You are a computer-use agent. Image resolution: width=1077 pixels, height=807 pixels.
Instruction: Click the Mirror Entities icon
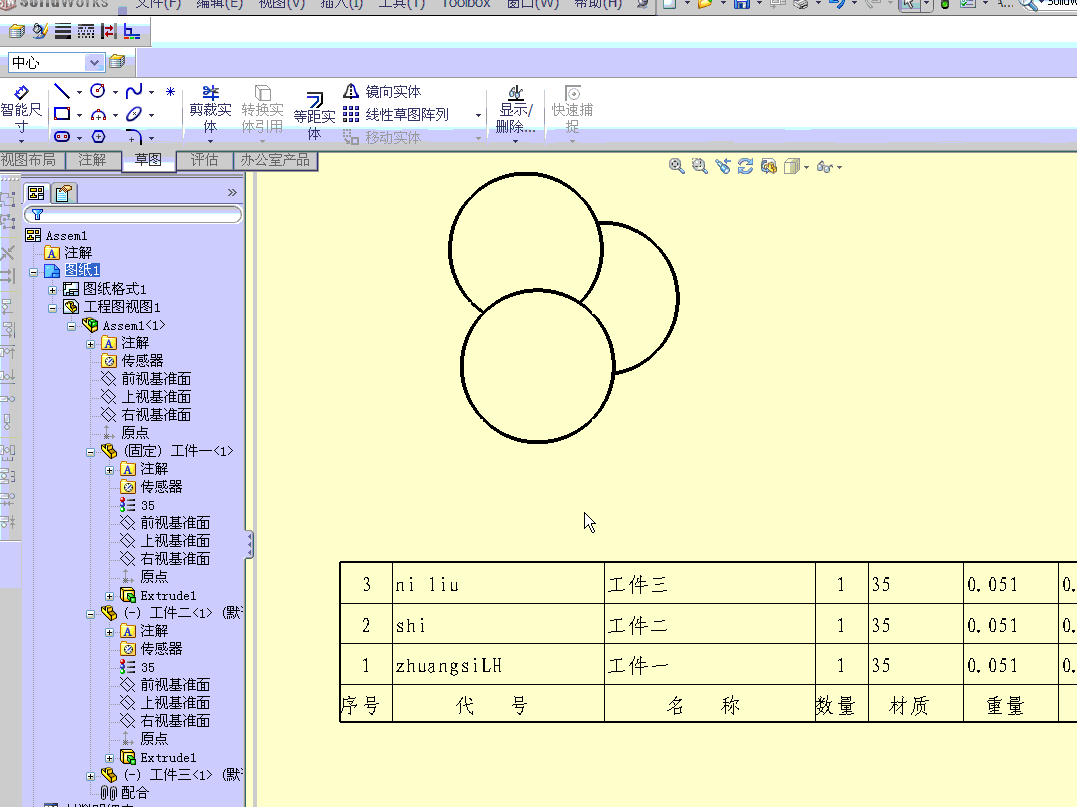pyautogui.click(x=351, y=91)
